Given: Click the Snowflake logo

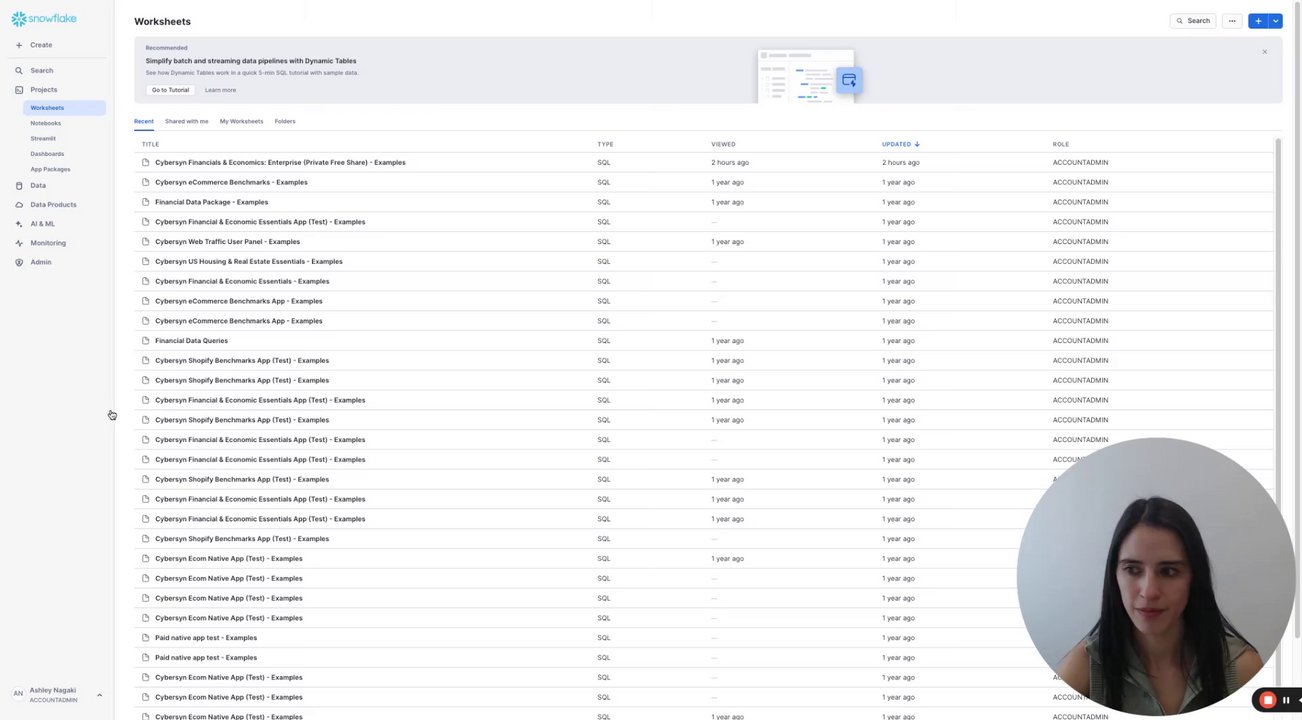Looking at the screenshot, I should [x=44, y=19].
